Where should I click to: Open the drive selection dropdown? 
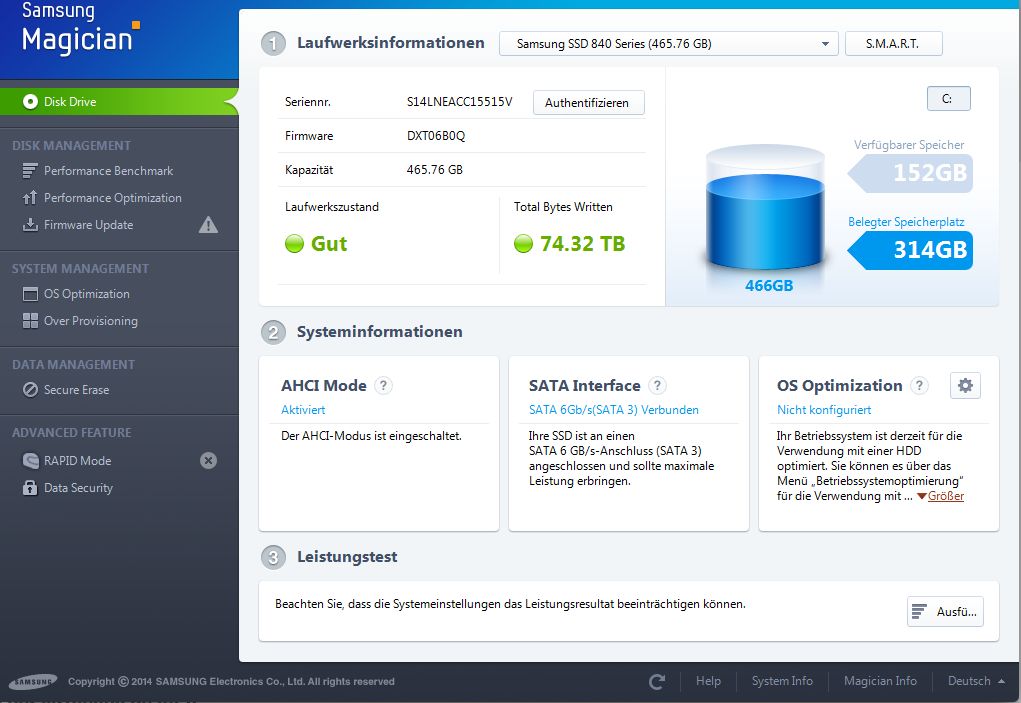point(669,44)
